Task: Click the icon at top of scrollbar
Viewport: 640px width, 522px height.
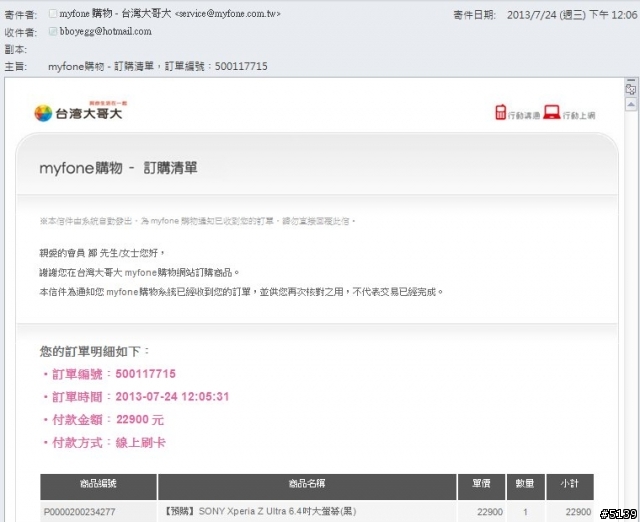Action: coord(631,90)
